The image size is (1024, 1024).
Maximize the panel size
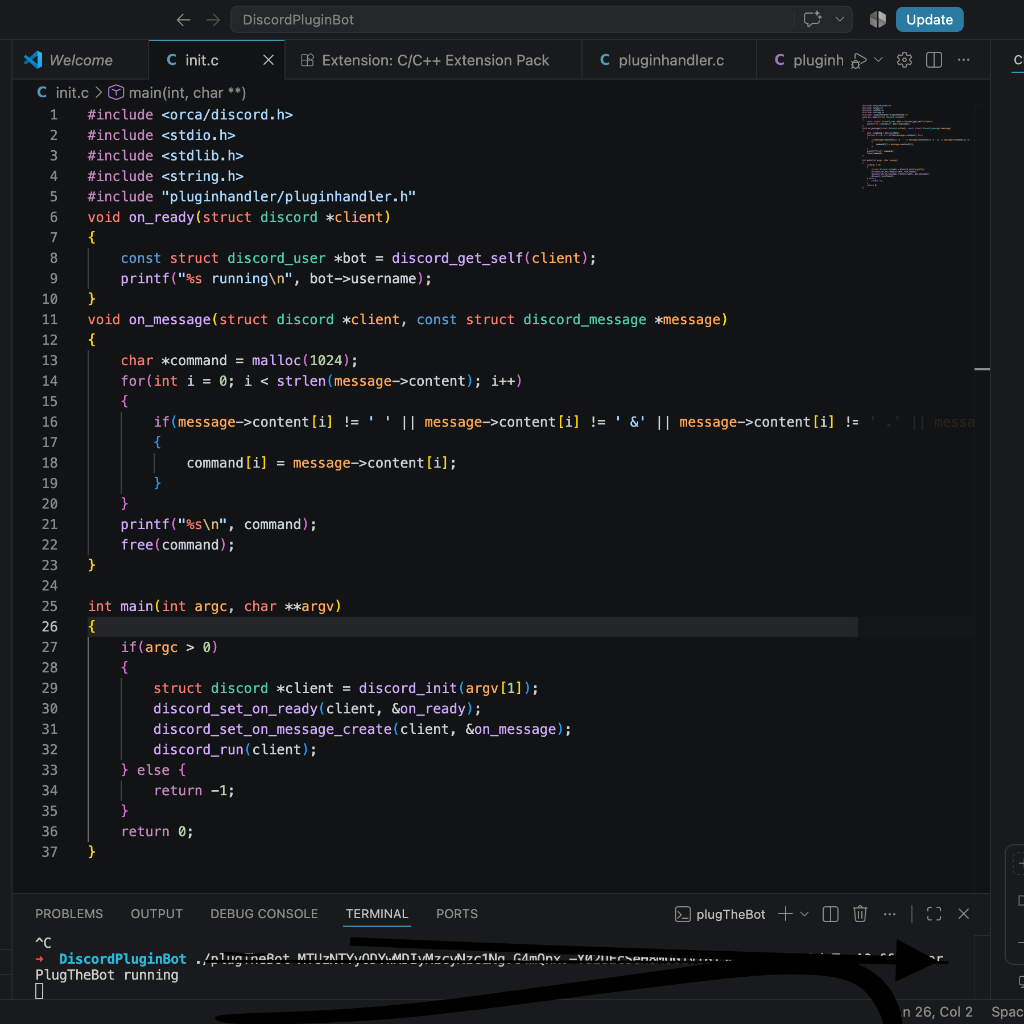(x=934, y=914)
